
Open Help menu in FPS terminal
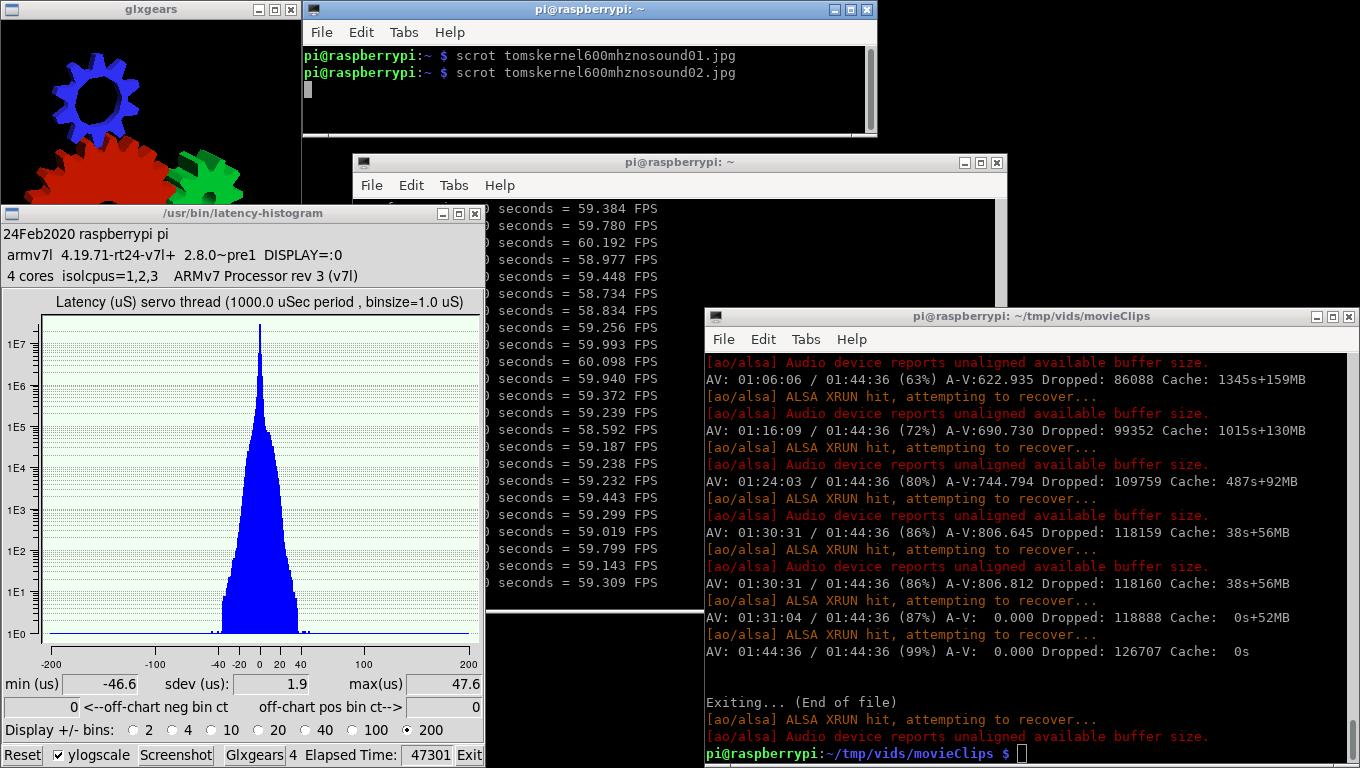(x=500, y=186)
